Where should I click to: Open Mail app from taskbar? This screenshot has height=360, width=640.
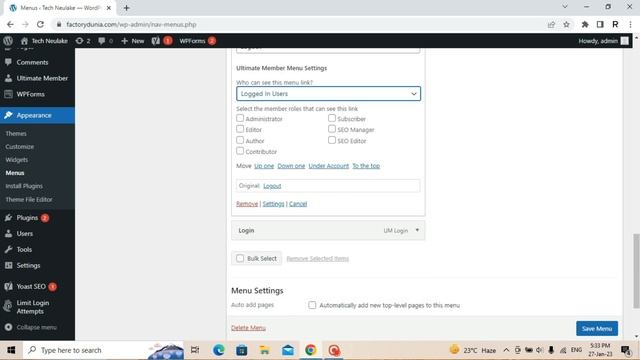coord(288,350)
